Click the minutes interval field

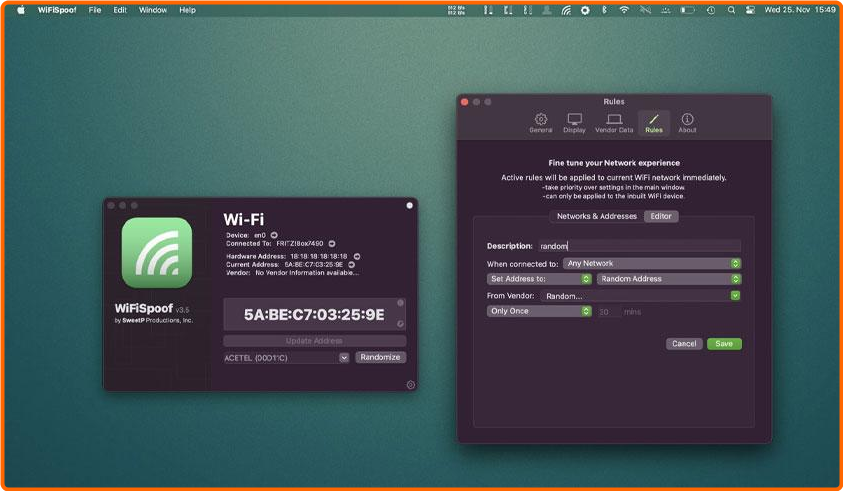pyautogui.click(x=608, y=312)
